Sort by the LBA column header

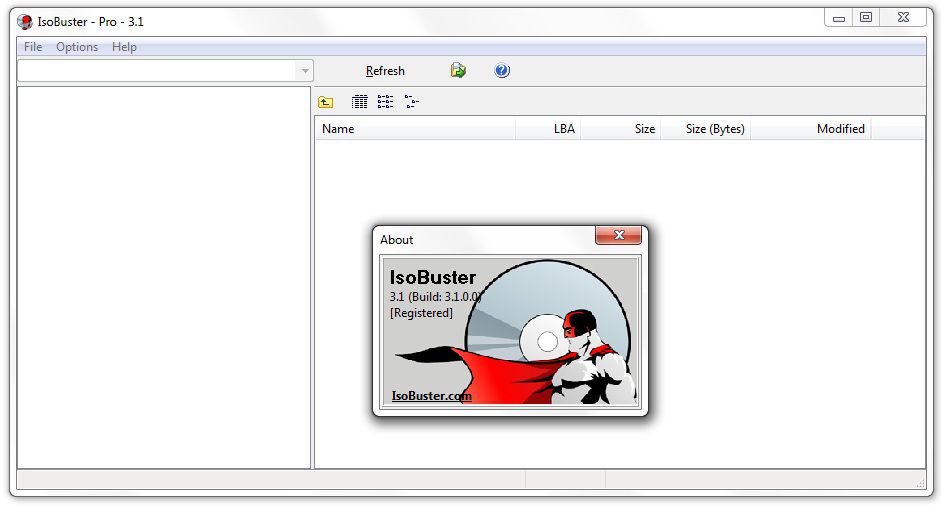(x=548, y=129)
